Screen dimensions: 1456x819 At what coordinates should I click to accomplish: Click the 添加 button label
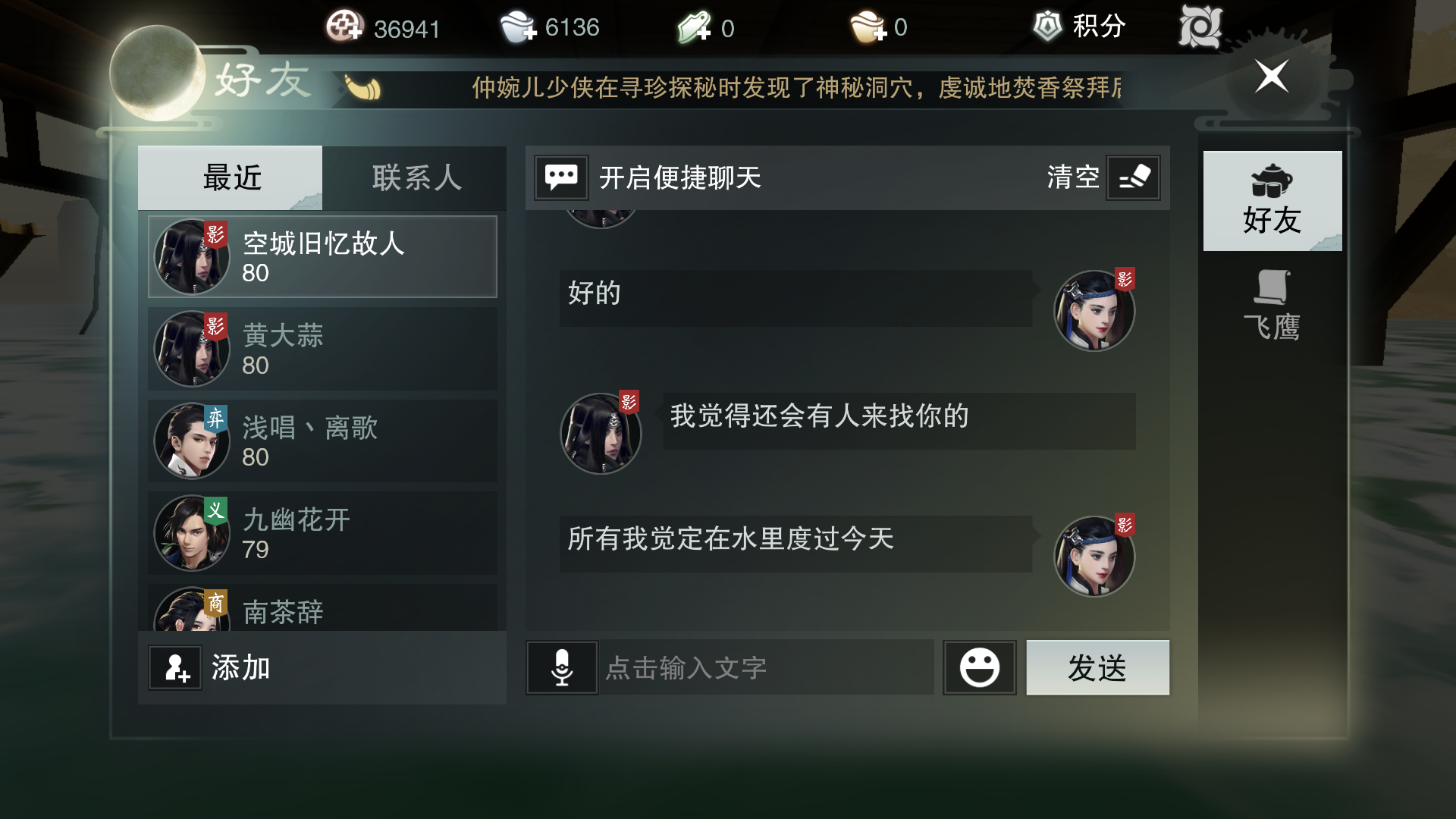[x=240, y=668]
